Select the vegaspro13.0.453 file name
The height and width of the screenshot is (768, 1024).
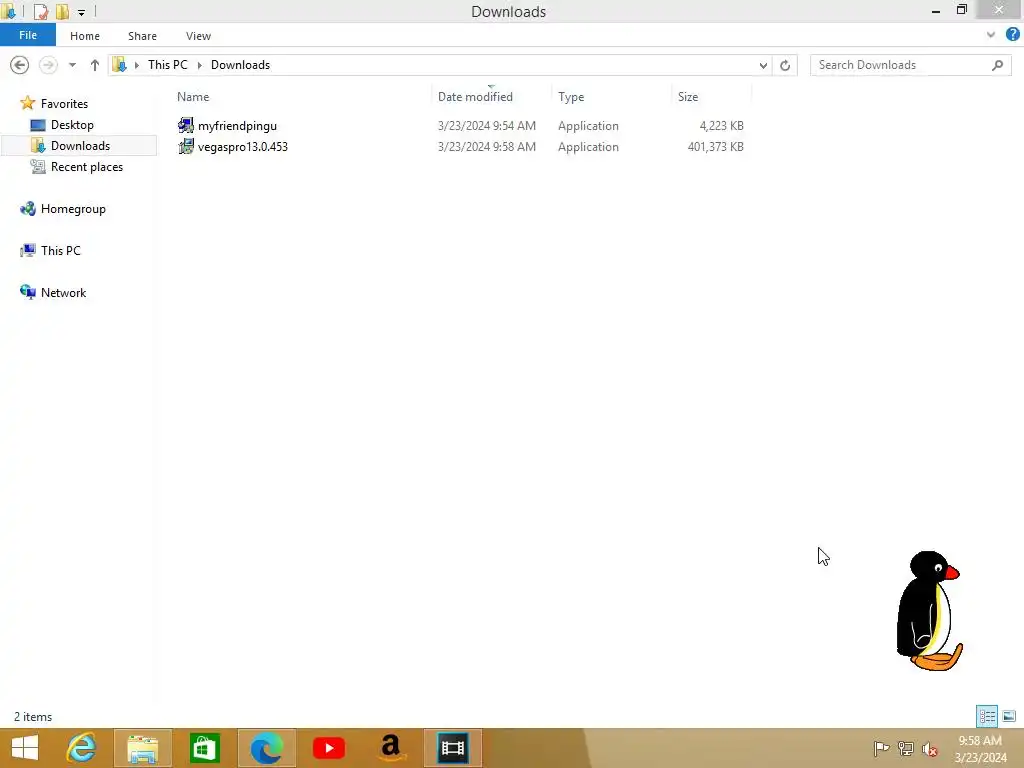point(243,146)
